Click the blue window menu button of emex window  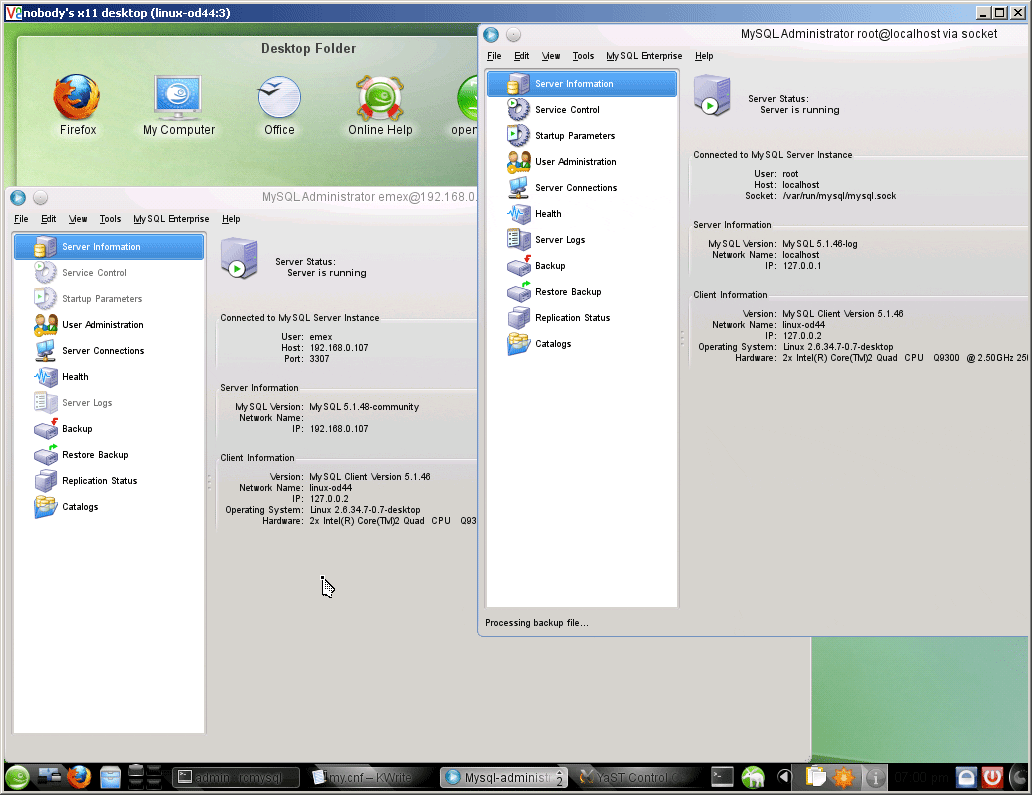point(18,197)
